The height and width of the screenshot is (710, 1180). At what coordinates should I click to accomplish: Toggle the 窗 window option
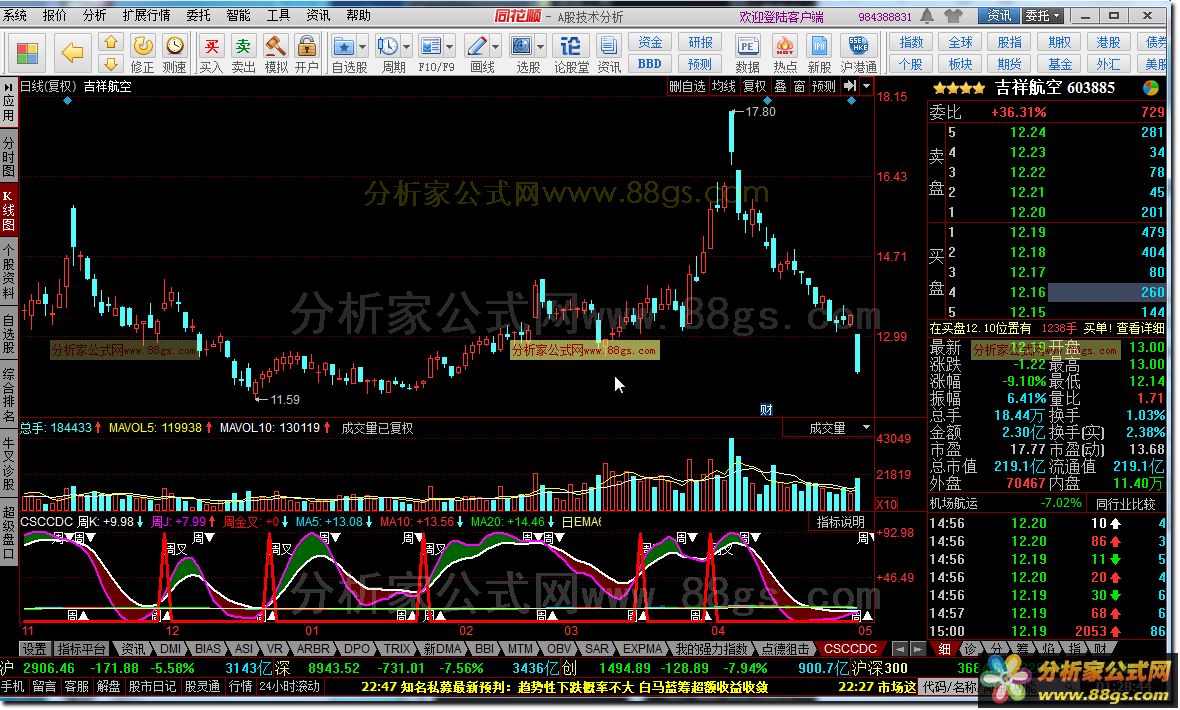(799, 87)
